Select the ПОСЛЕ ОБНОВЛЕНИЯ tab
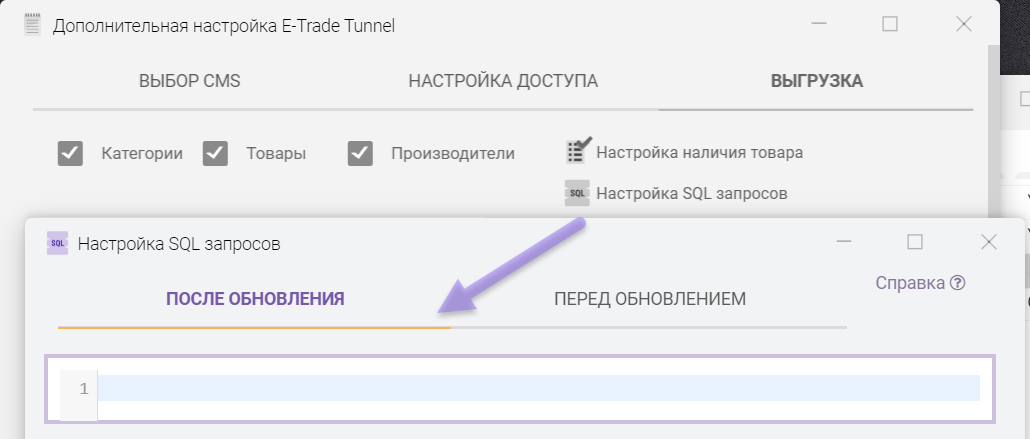 coord(255,299)
